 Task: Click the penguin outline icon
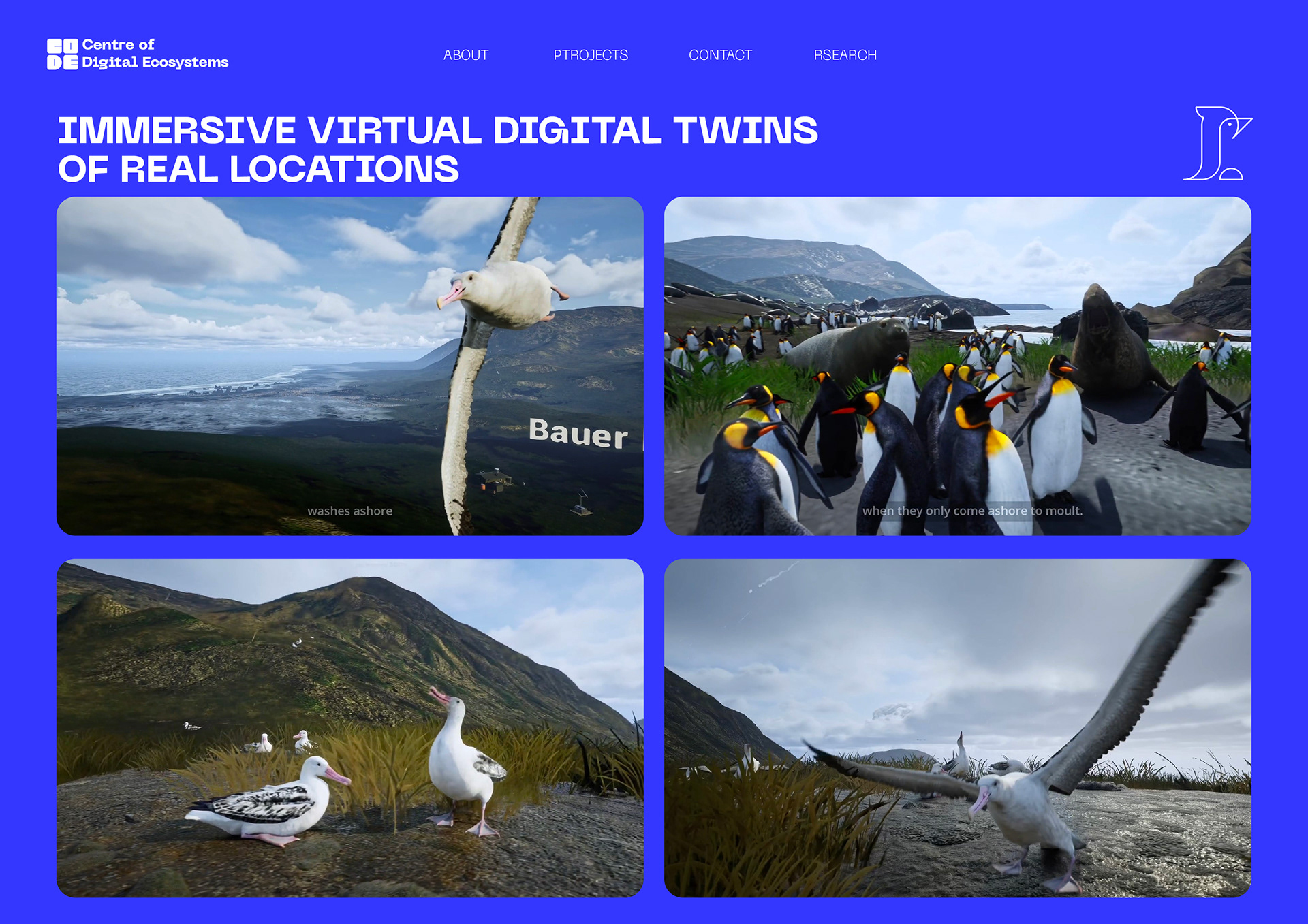(x=1217, y=144)
